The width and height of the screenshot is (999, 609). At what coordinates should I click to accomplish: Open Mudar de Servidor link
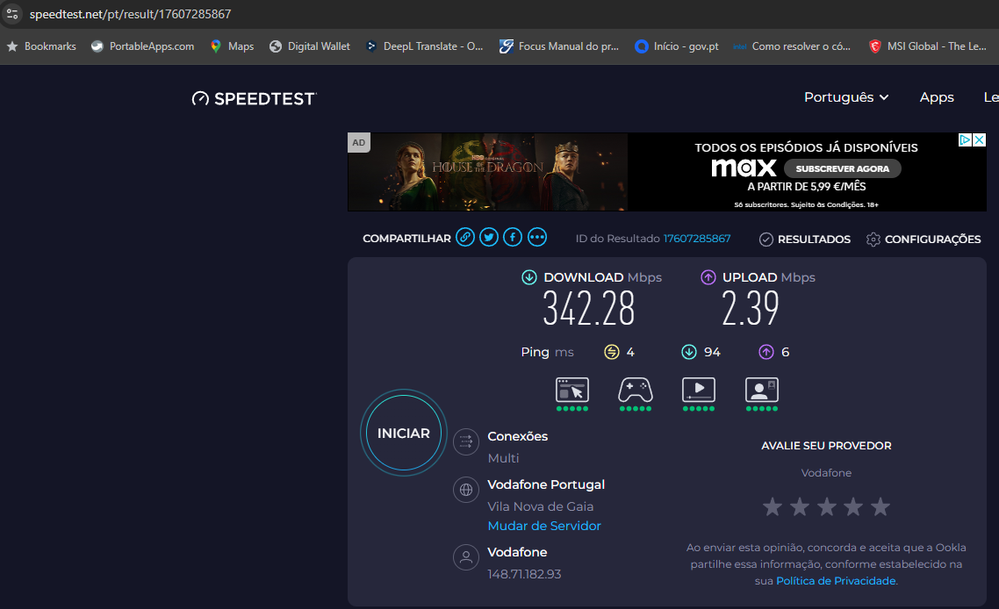pyautogui.click(x=543, y=525)
